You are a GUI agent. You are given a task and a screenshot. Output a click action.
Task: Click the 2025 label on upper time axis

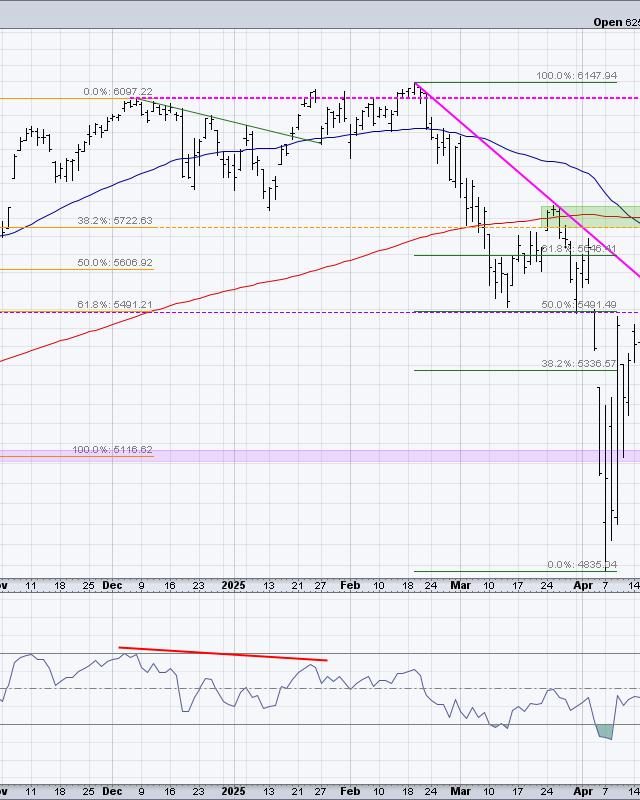coord(233,586)
